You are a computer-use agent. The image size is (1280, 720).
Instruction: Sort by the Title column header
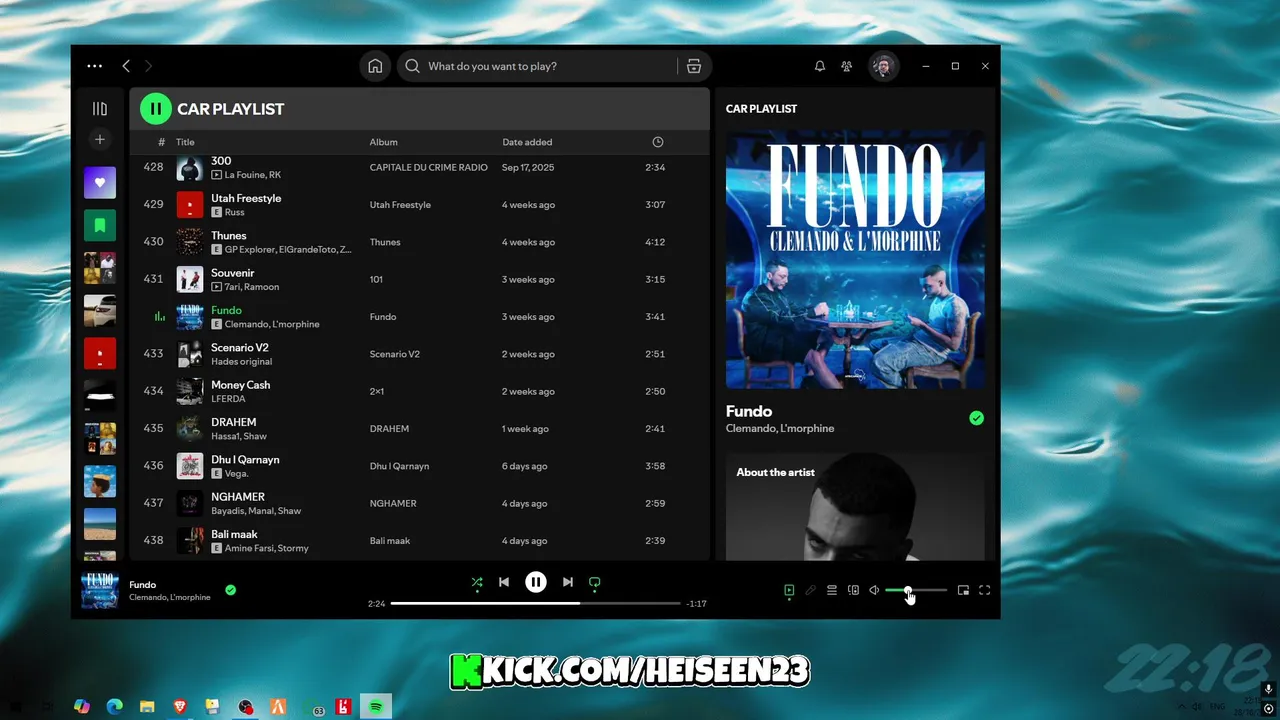[x=185, y=142]
